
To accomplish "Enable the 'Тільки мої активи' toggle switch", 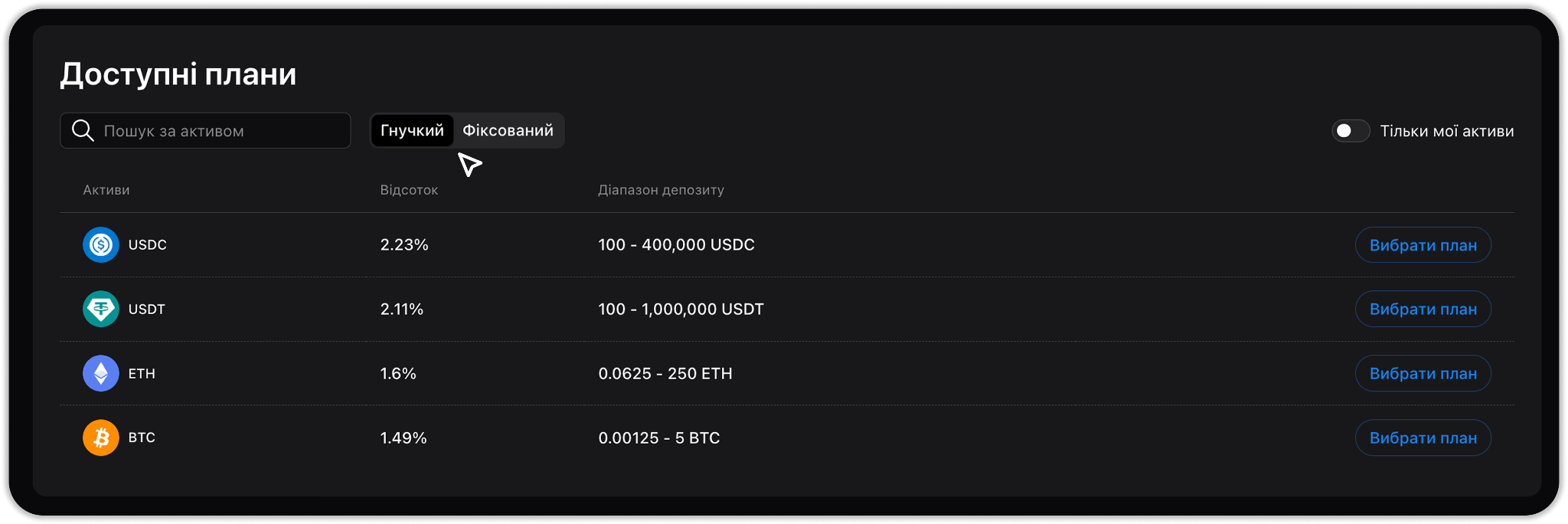I will [1351, 131].
